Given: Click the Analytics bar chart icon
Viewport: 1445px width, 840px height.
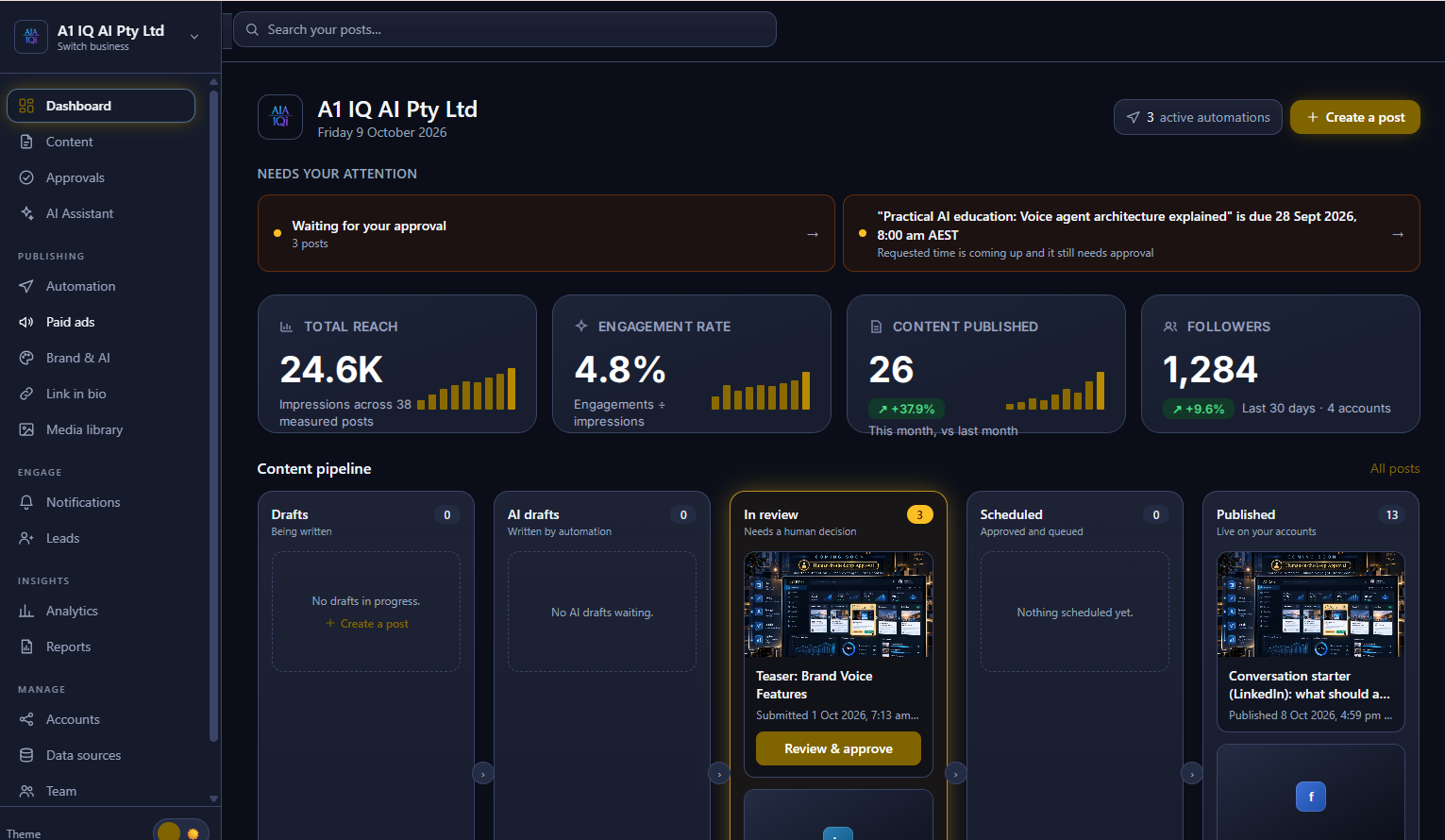Looking at the screenshot, I should click(26, 611).
